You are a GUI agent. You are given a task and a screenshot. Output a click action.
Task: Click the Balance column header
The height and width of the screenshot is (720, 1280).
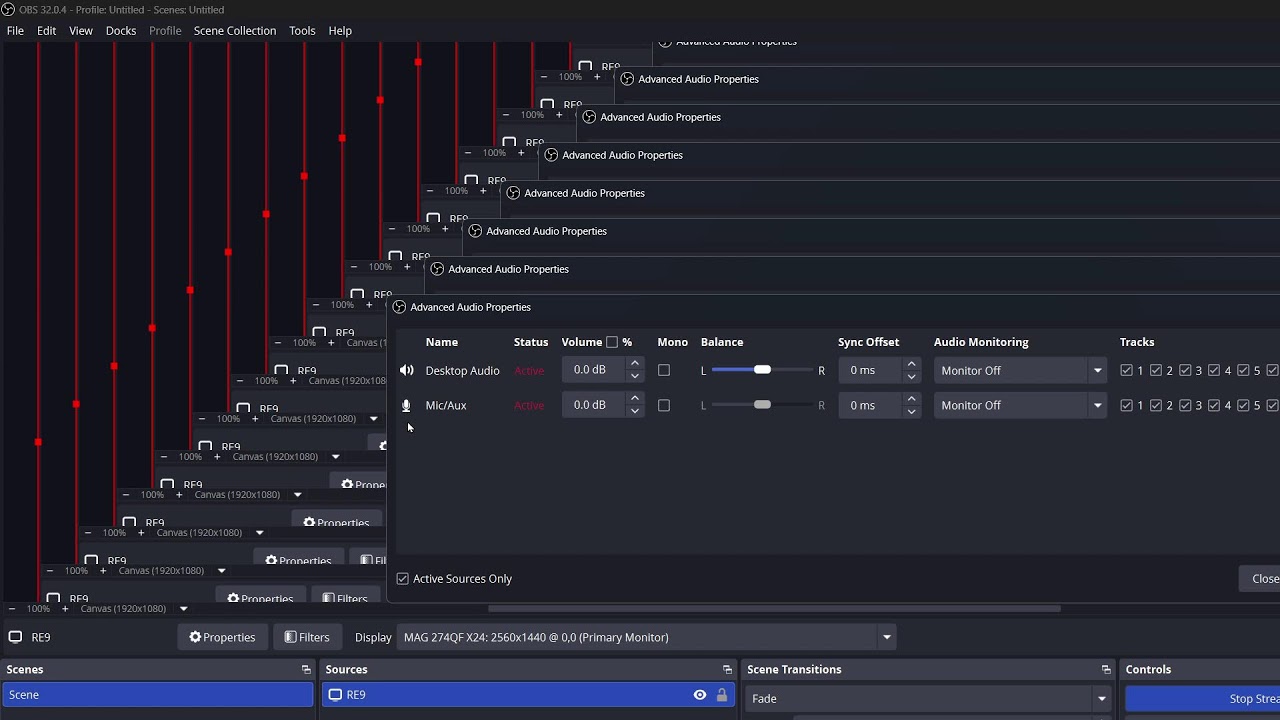722,342
